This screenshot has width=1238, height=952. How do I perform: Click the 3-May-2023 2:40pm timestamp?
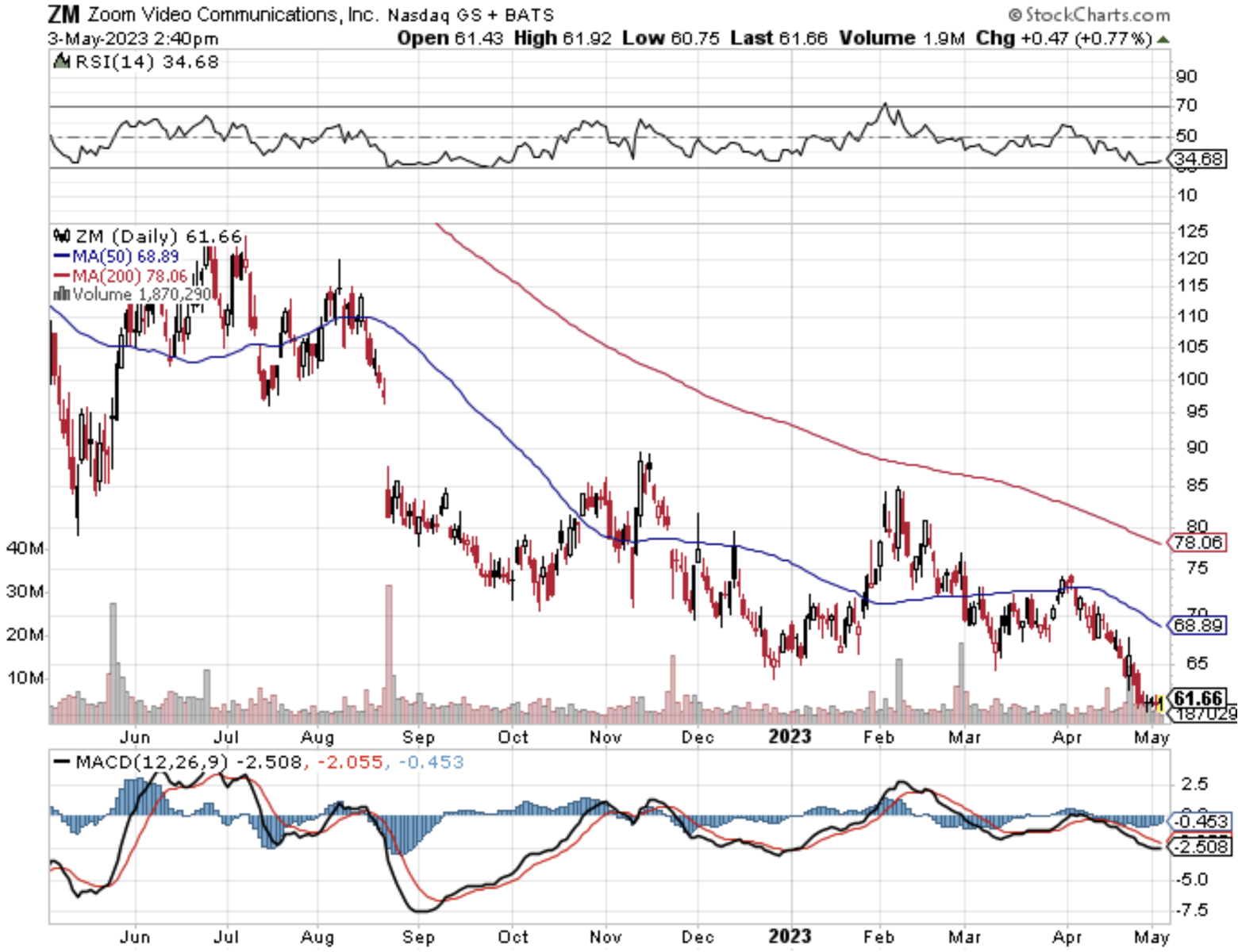point(133,38)
